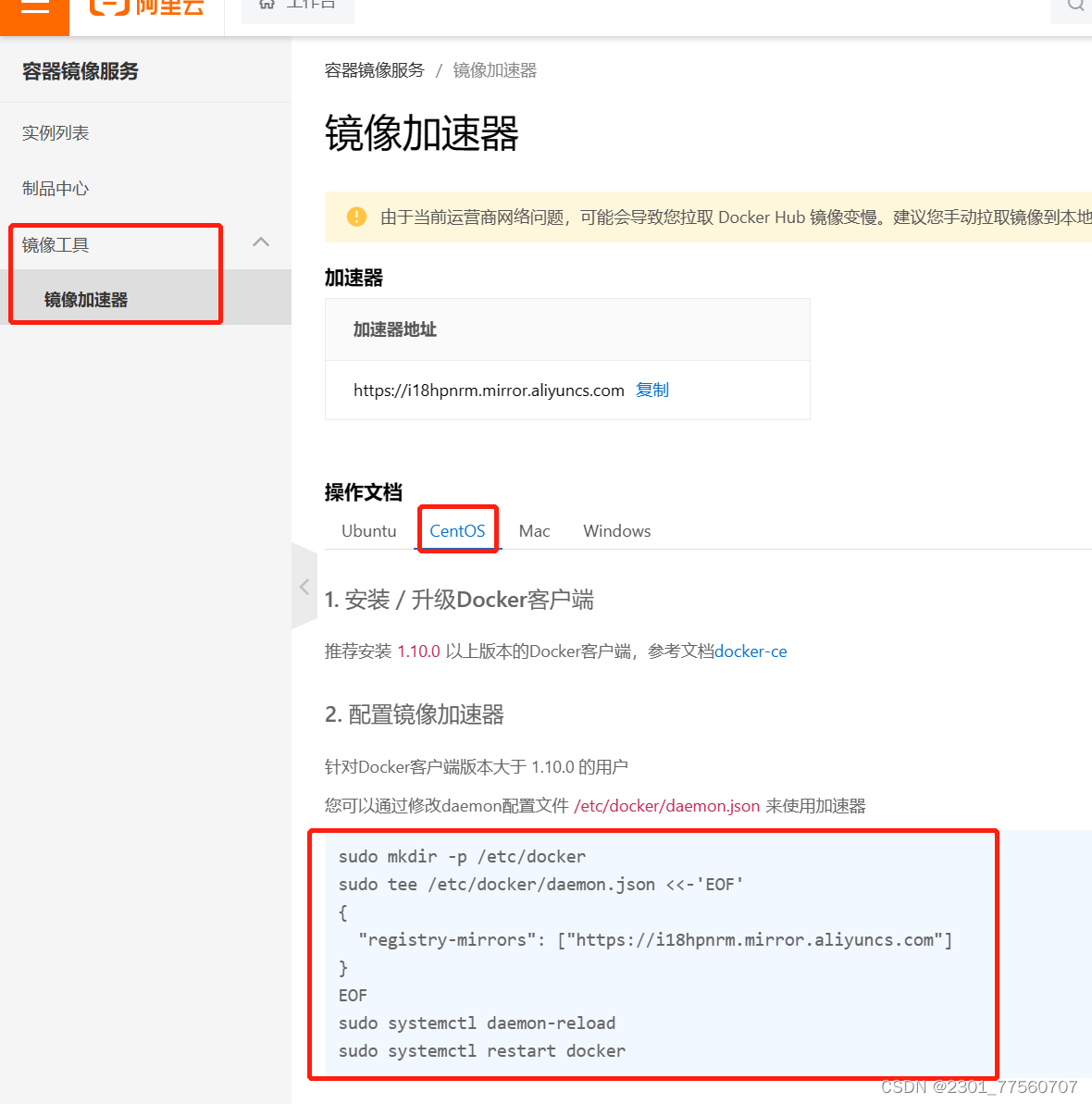
Task: Click the registry-mirrors code line
Action: pos(655,940)
